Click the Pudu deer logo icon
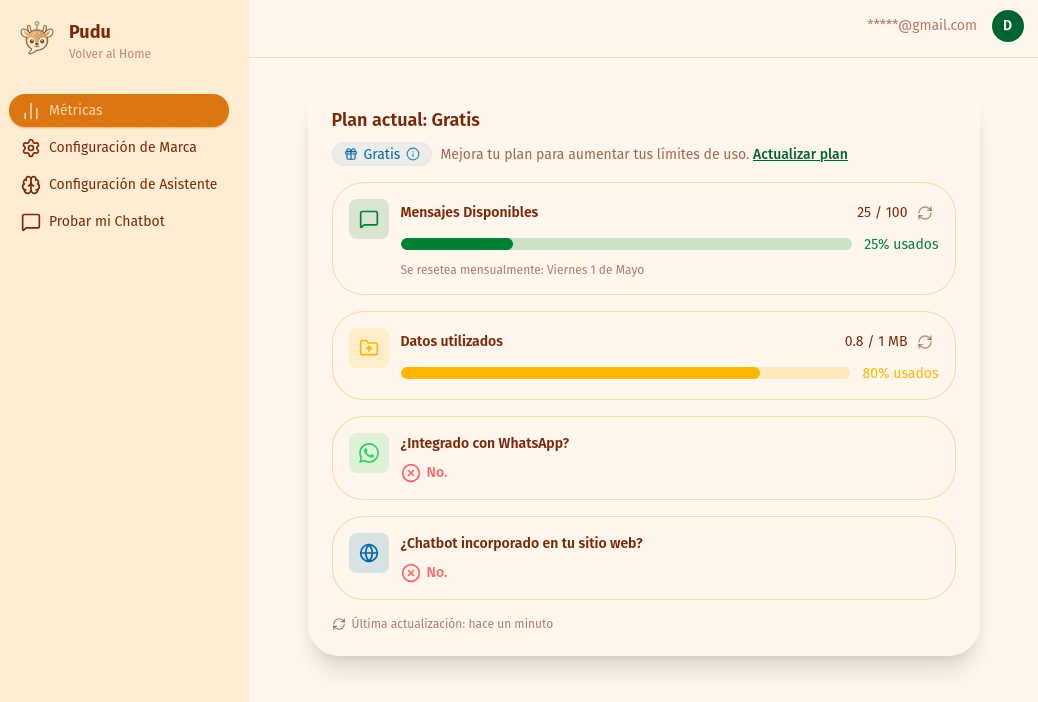 coord(37,38)
